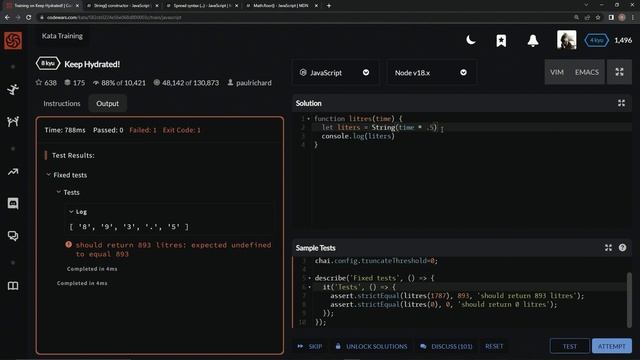
Task: Click the ATTEMPT button
Action: click(x=611, y=346)
